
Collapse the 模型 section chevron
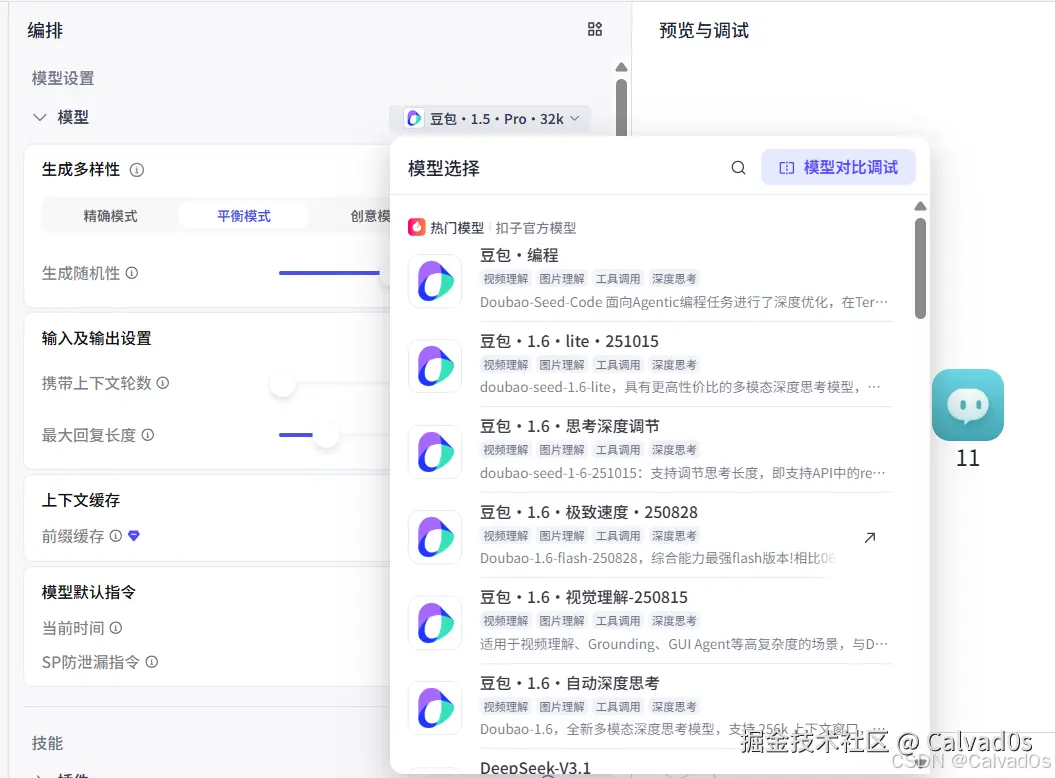tap(40, 117)
